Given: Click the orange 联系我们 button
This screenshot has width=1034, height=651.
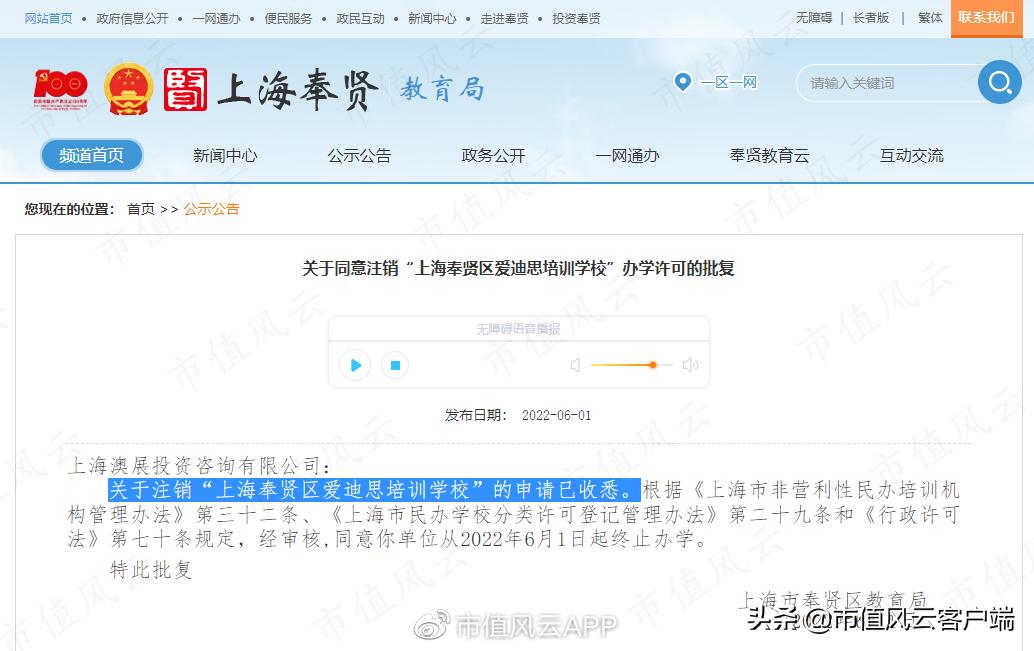Looking at the screenshot, I should pos(987,17).
